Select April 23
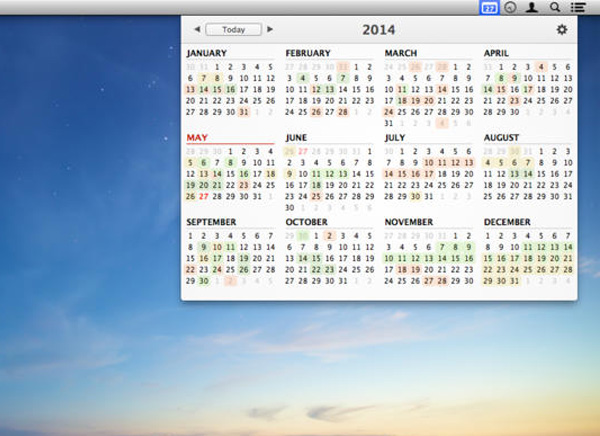 pos(514,101)
